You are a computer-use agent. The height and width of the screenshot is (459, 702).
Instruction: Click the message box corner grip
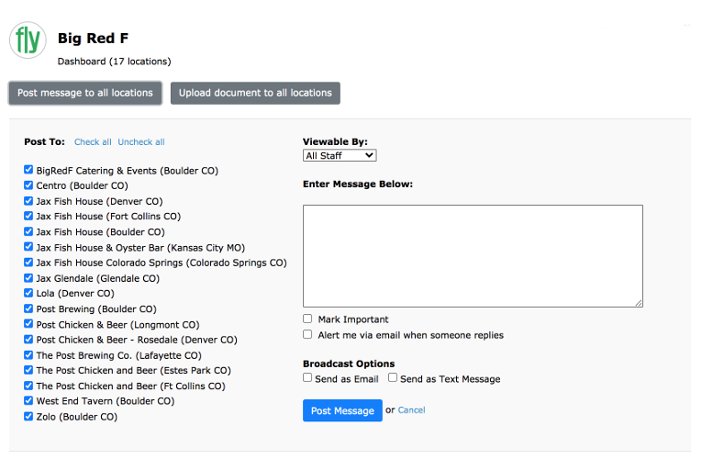point(638,303)
